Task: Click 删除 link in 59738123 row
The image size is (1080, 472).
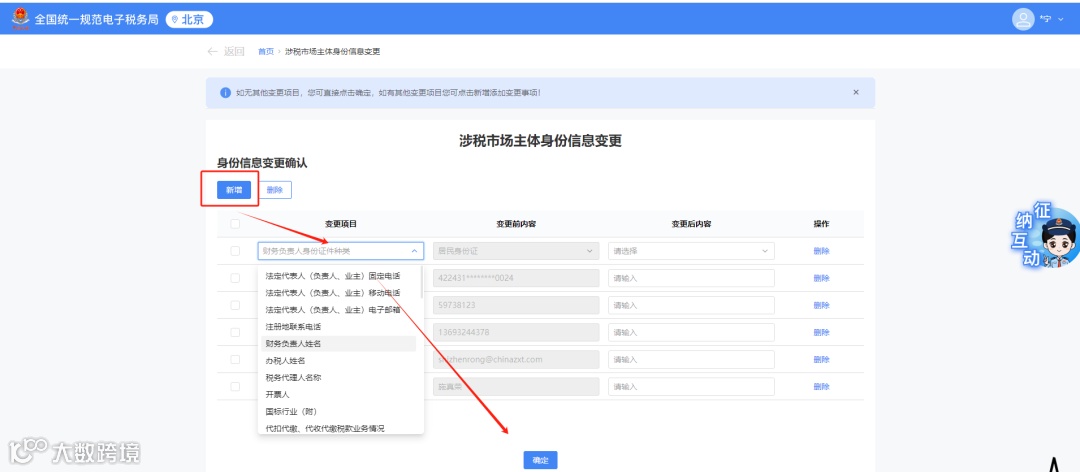Action: pyautogui.click(x=821, y=305)
